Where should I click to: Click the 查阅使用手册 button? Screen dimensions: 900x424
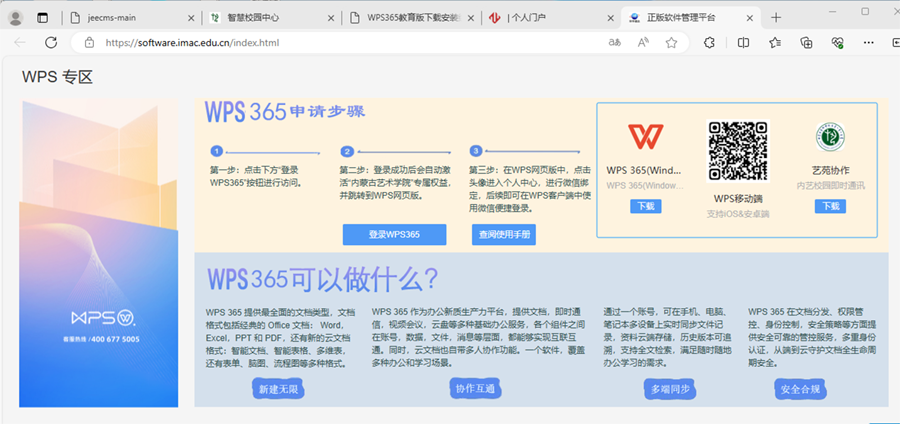(504, 235)
